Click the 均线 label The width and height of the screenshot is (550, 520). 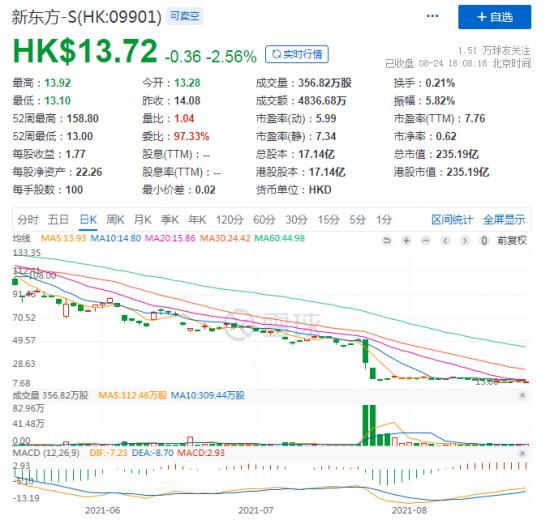21,238
